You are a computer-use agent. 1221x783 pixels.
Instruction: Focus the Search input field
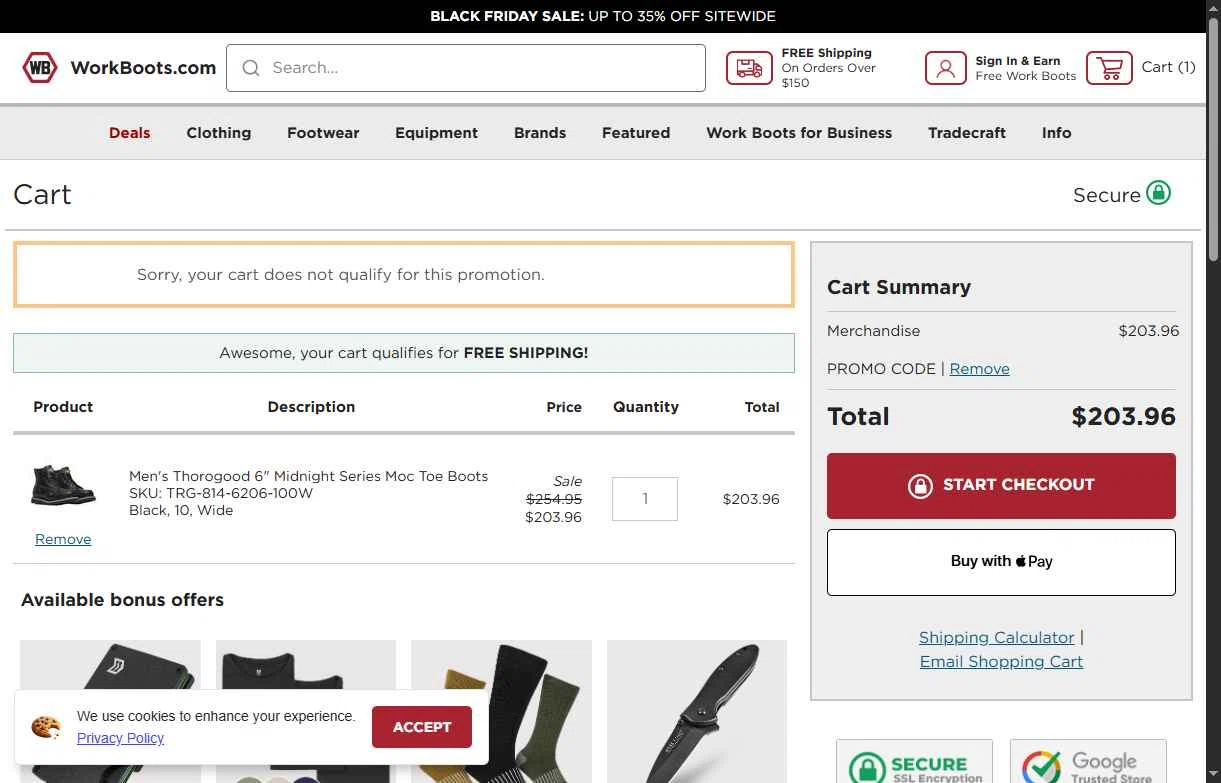tap(466, 68)
